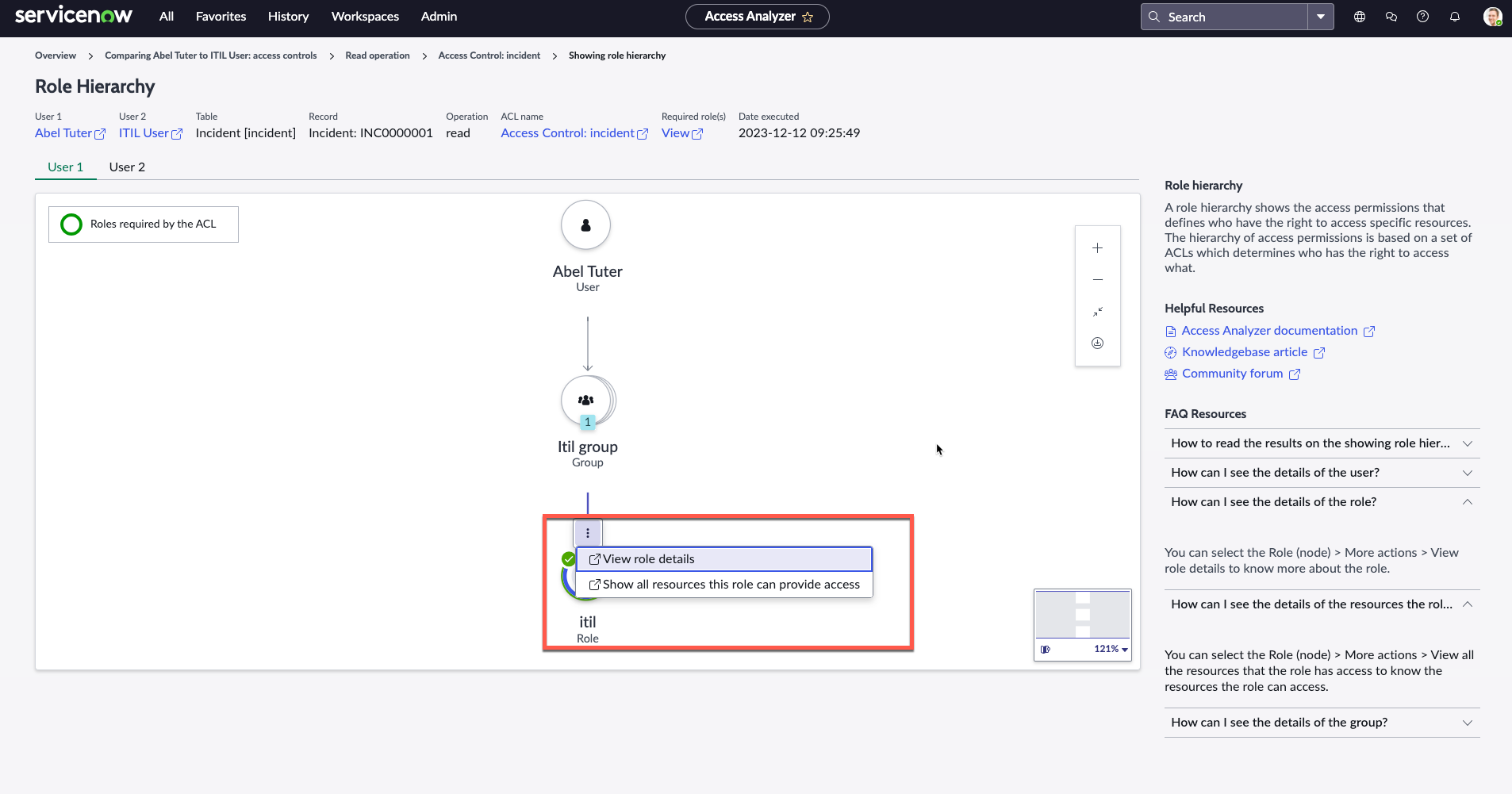Expand 'How can I see the details of the user?'
1512x794 pixels.
(x=1322, y=473)
